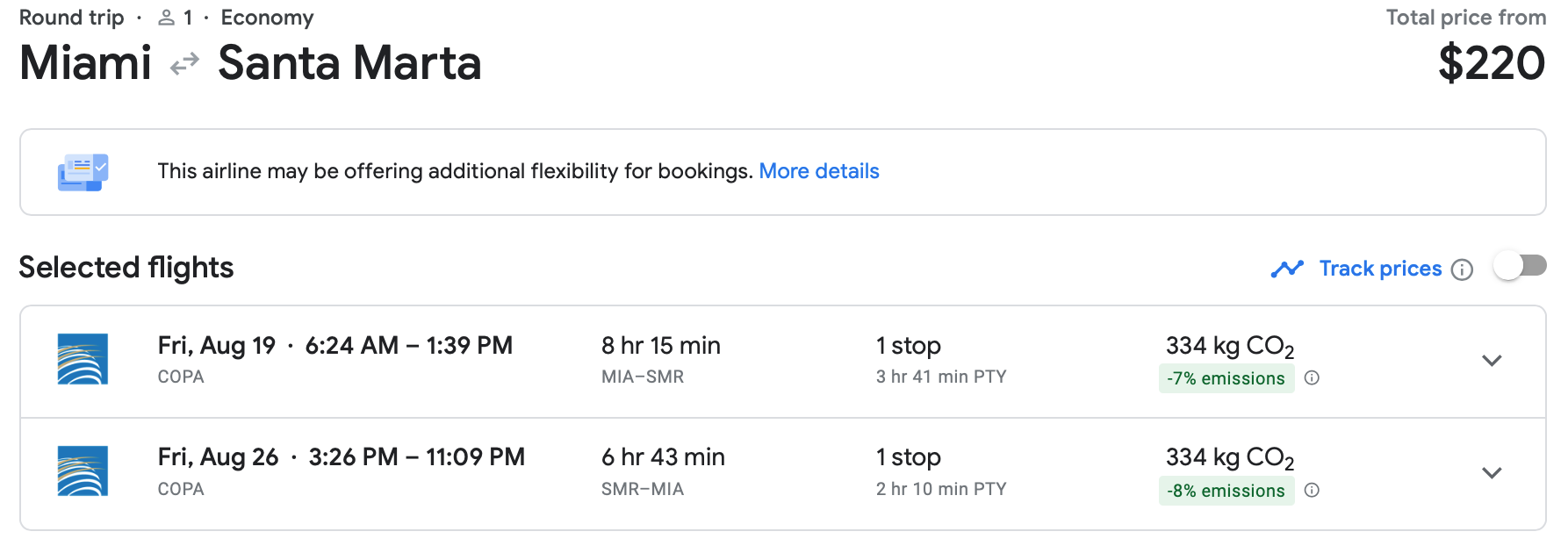This screenshot has width=1568, height=553.
Task: Click the $220 total price
Action: [1491, 64]
